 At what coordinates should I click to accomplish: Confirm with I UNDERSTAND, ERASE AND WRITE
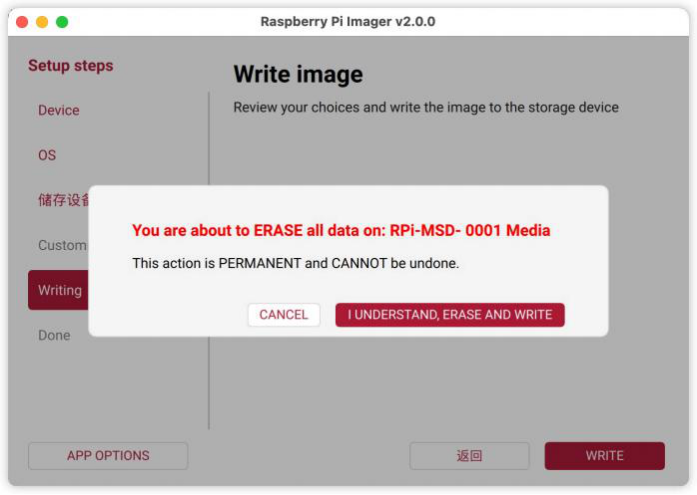tap(450, 315)
